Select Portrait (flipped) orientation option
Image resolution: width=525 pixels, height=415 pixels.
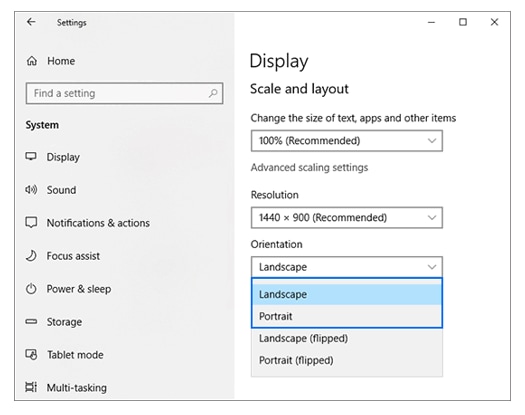[347, 360]
